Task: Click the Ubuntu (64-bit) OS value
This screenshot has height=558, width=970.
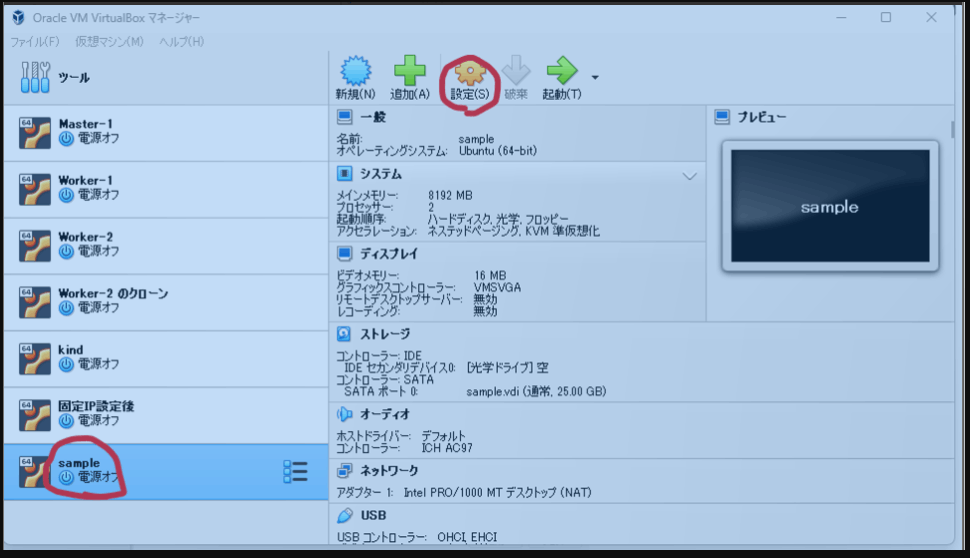Action: point(497,151)
